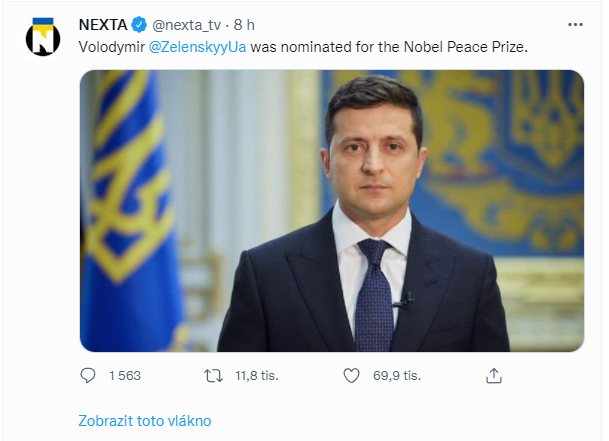Click the share upload icon
The width and height of the screenshot is (609, 441).
(x=492, y=376)
